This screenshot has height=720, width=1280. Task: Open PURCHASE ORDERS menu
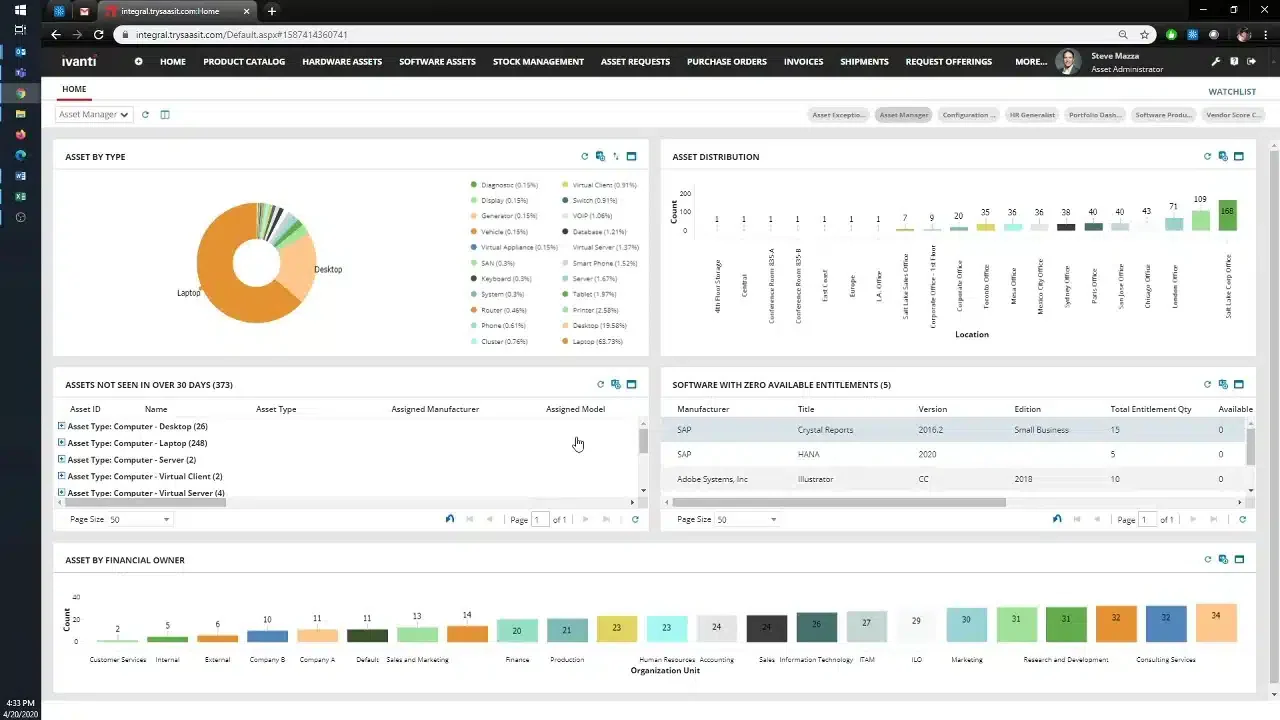click(727, 61)
